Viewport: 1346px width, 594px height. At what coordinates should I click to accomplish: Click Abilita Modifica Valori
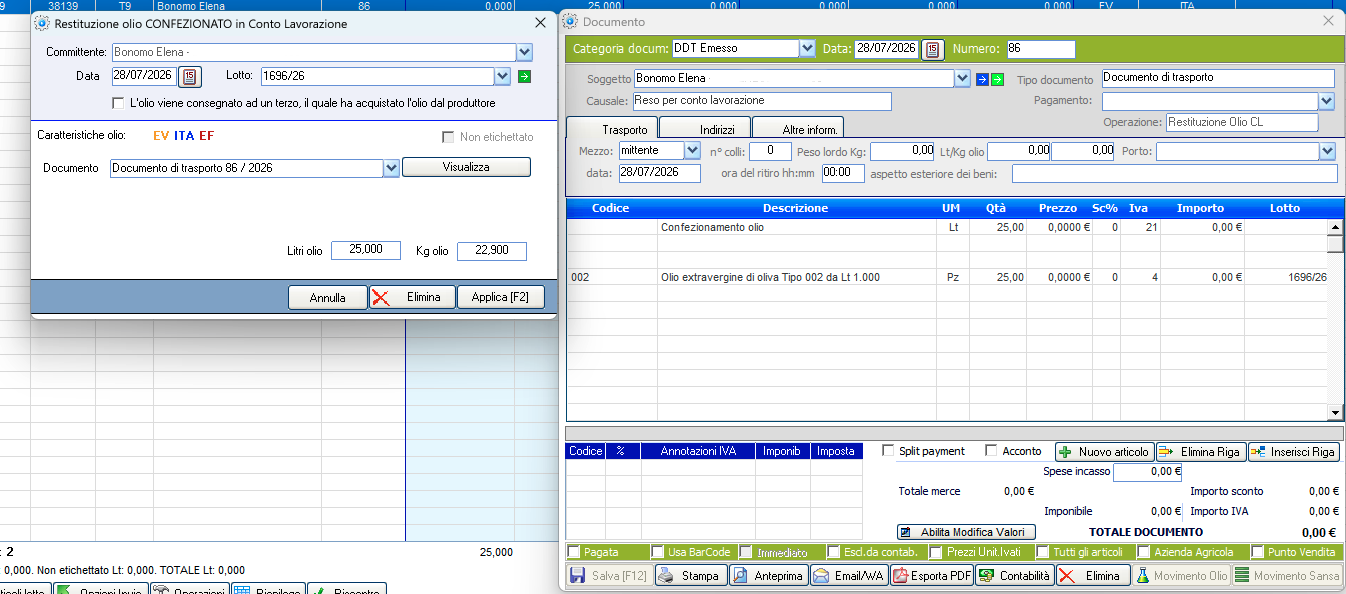966,532
